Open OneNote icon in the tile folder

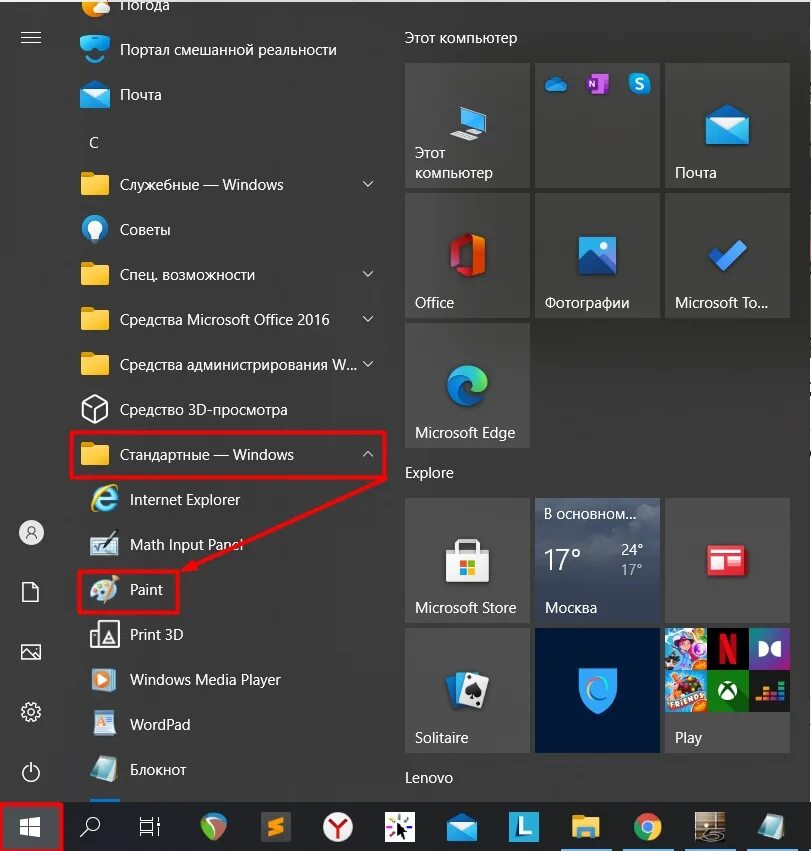(x=597, y=84)
